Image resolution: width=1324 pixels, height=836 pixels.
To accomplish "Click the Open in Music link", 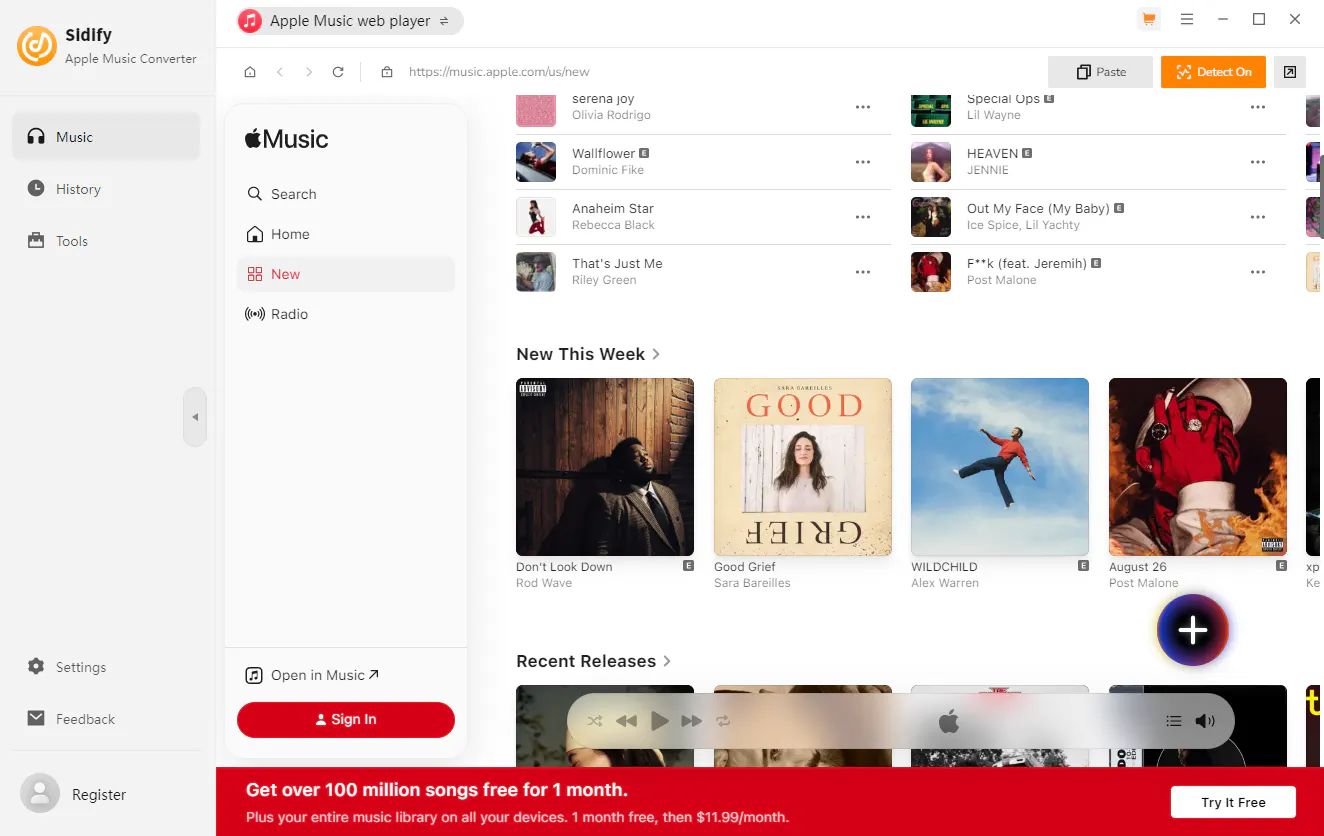I will [x=313, y=675].
